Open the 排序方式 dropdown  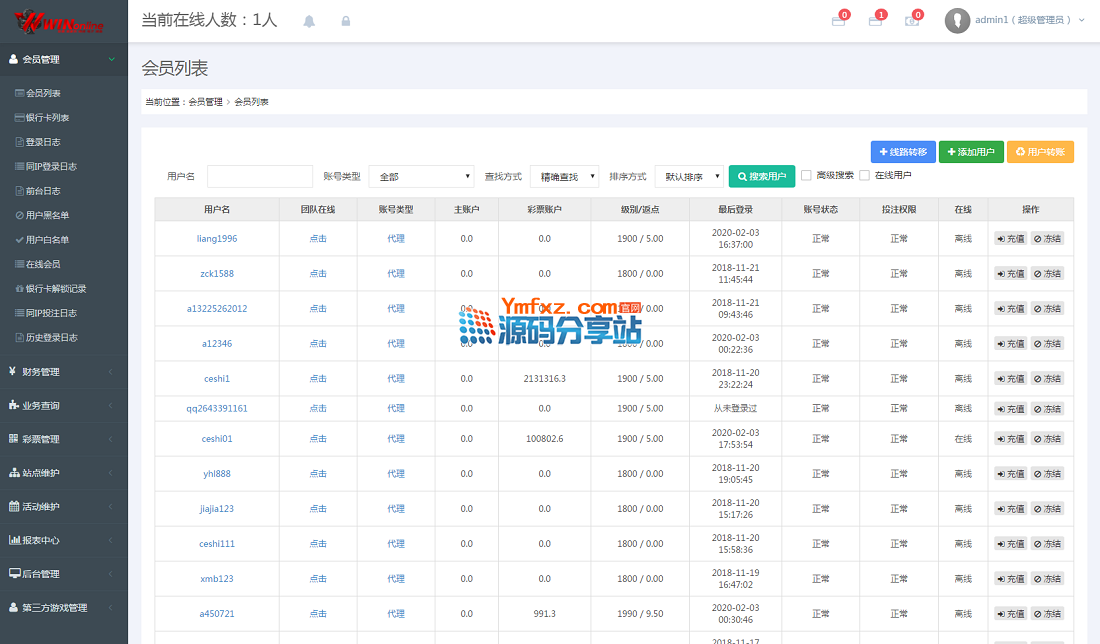(x=688, y=177)
